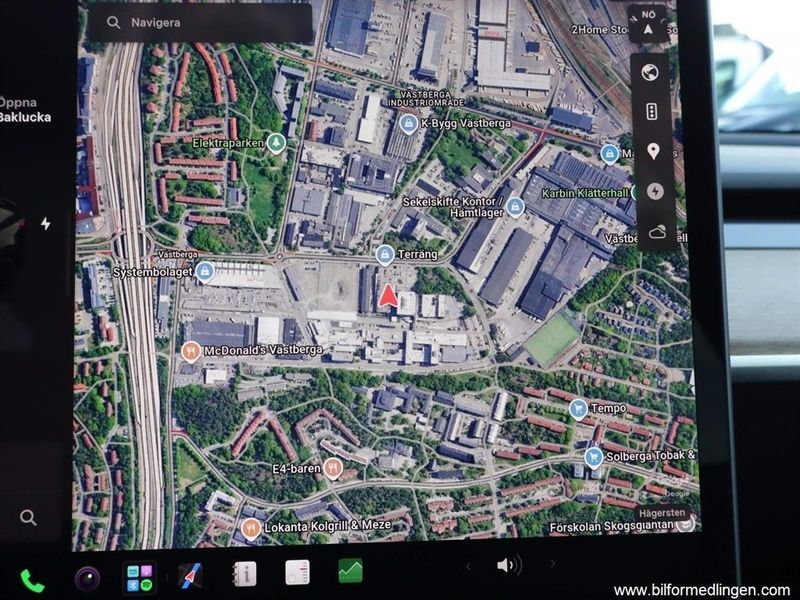Tap the 2Home label at top
This screenshot has height=600, width=800.
(599, 30)
